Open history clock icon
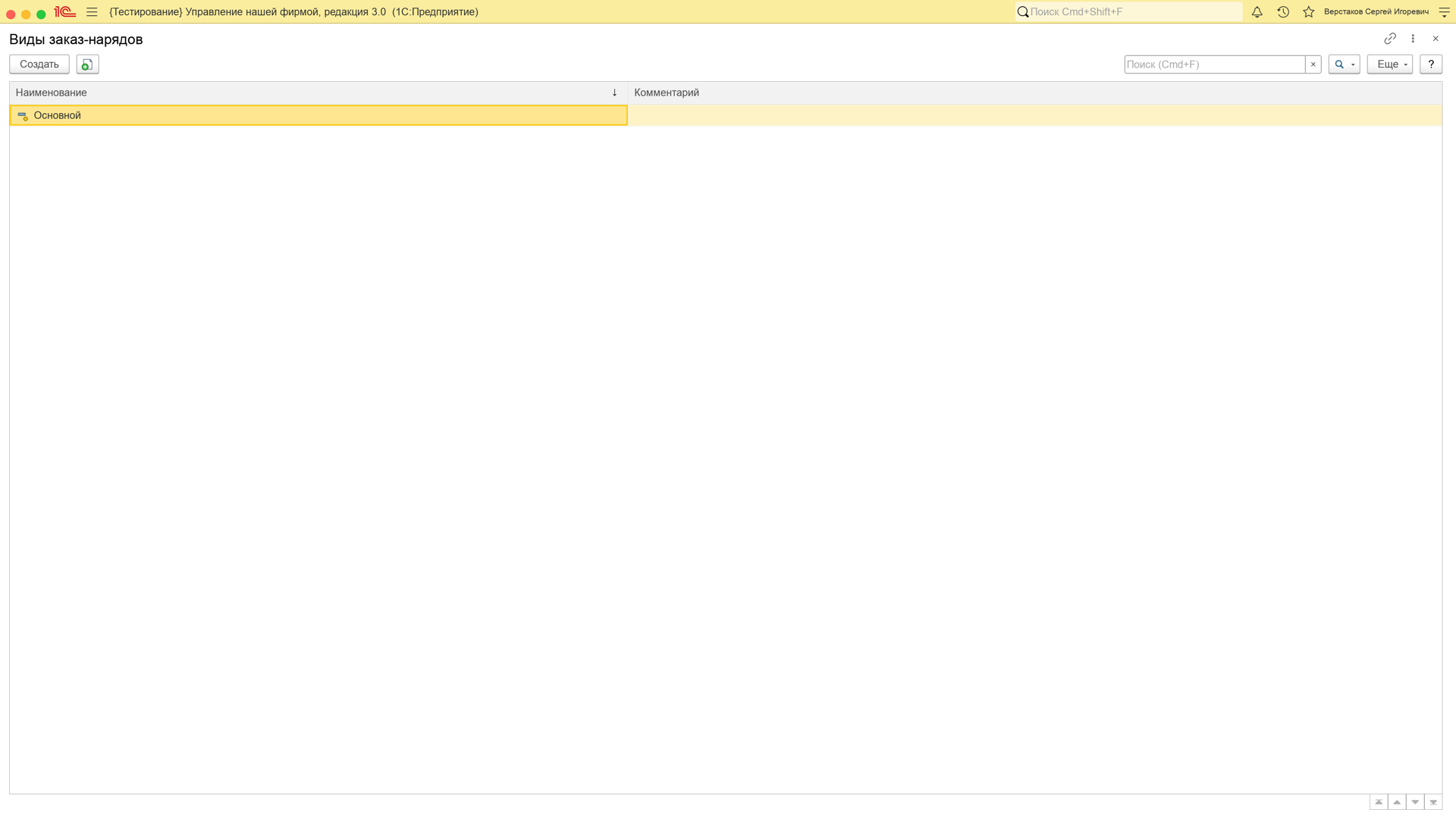 (1283, 12)
